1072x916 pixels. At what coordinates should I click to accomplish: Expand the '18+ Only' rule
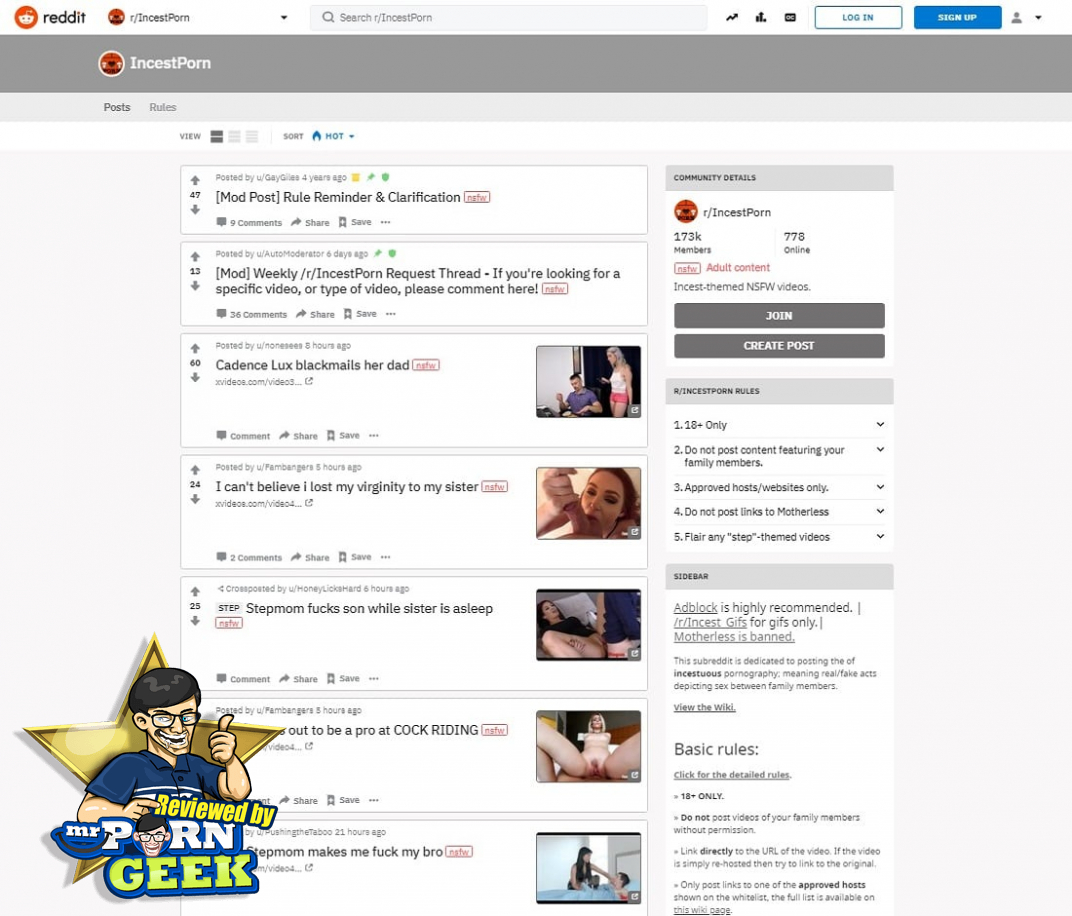click(x=880, y=425)
